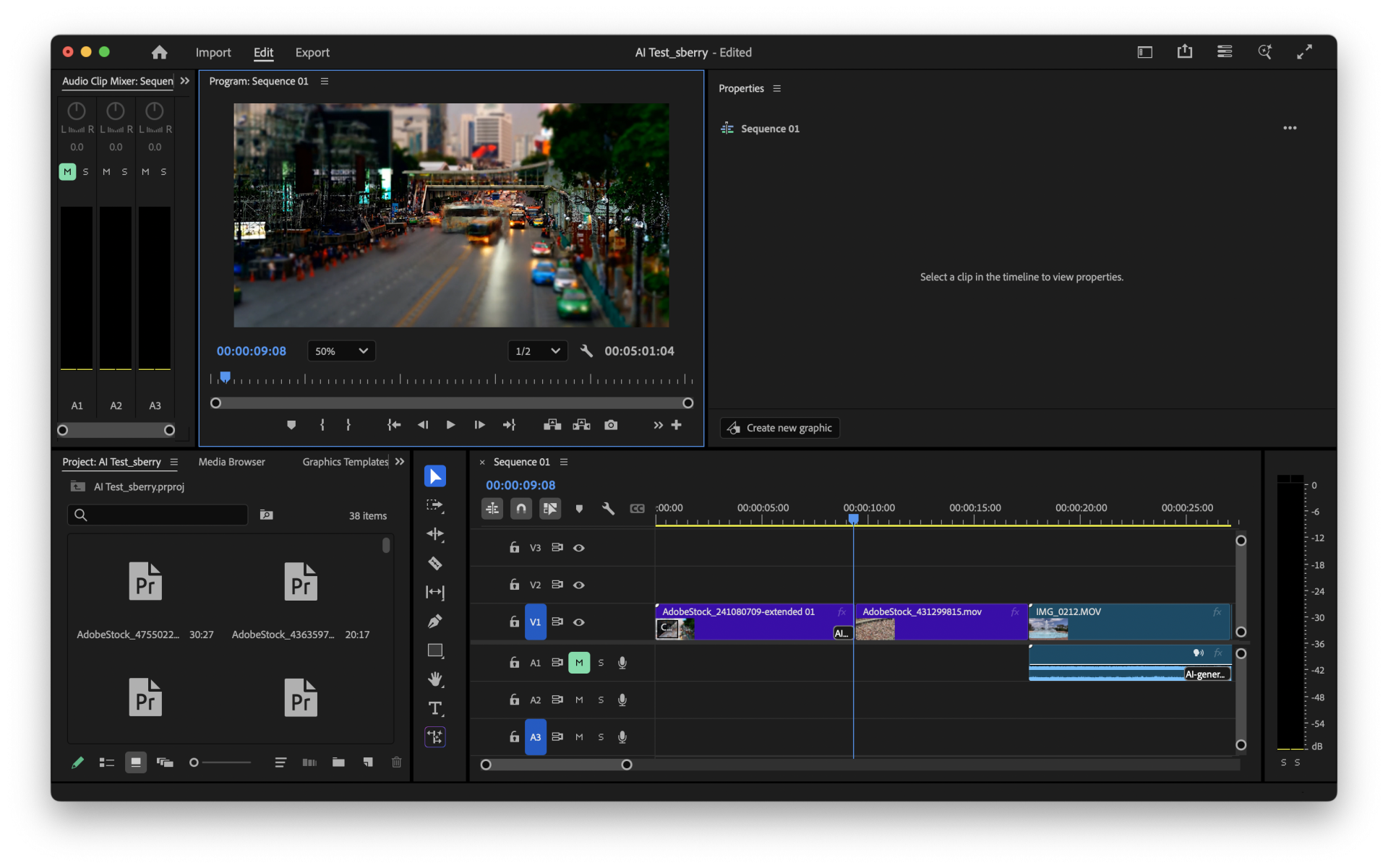
Task: Open the 1/2 playback resolution dropdown
Action: point(536,351)
